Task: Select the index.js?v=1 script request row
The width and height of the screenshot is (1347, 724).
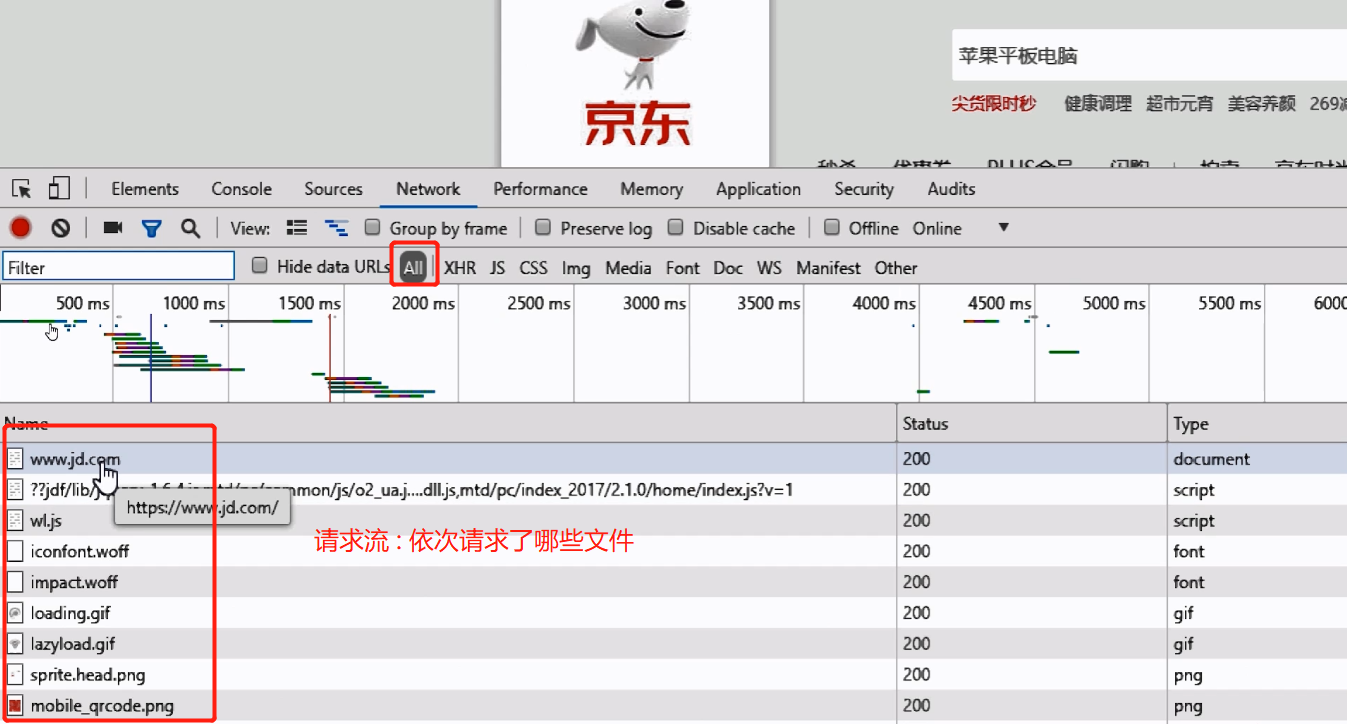Action: point(673,490)
